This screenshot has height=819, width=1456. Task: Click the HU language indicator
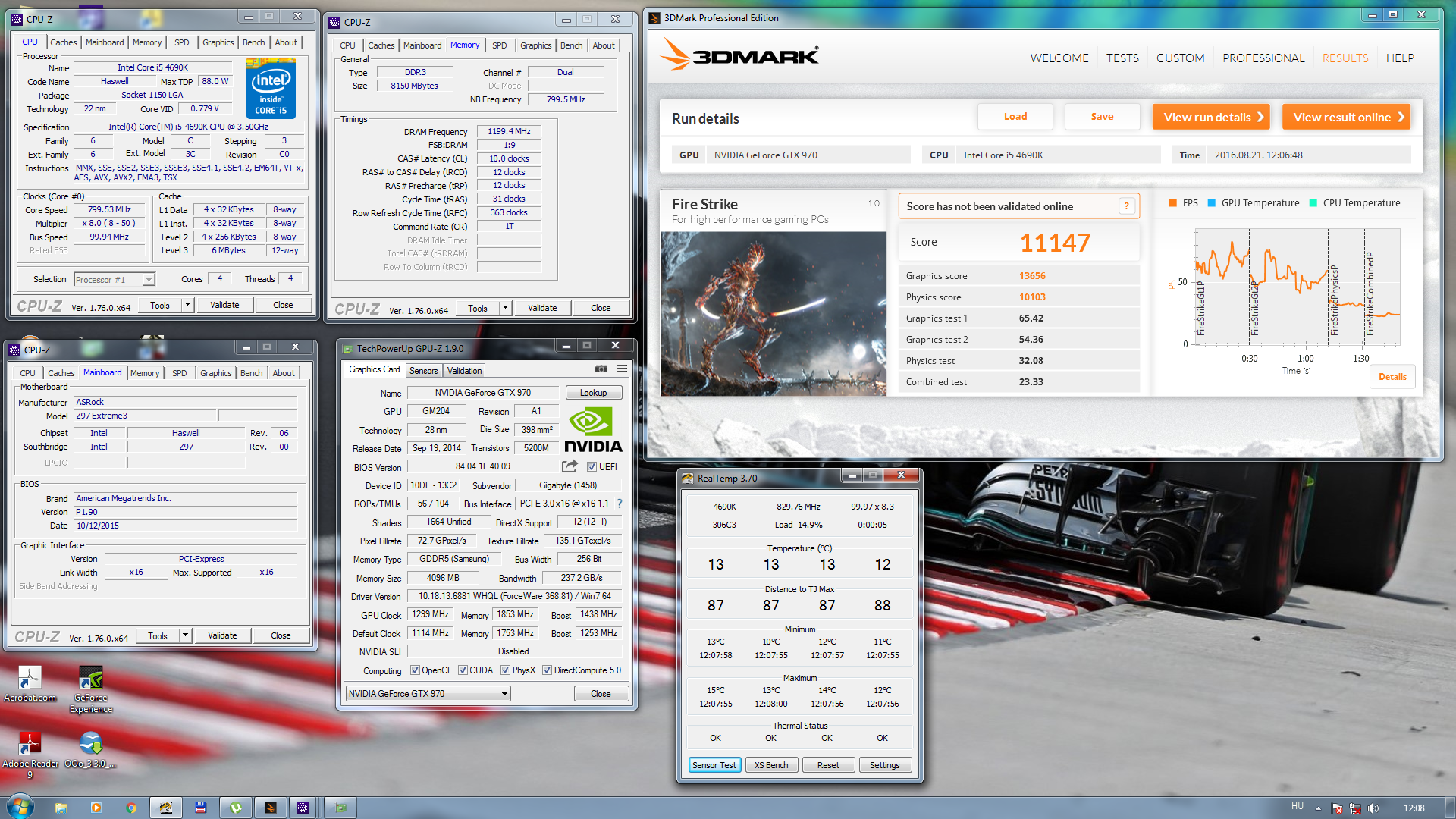(1298, 807)
